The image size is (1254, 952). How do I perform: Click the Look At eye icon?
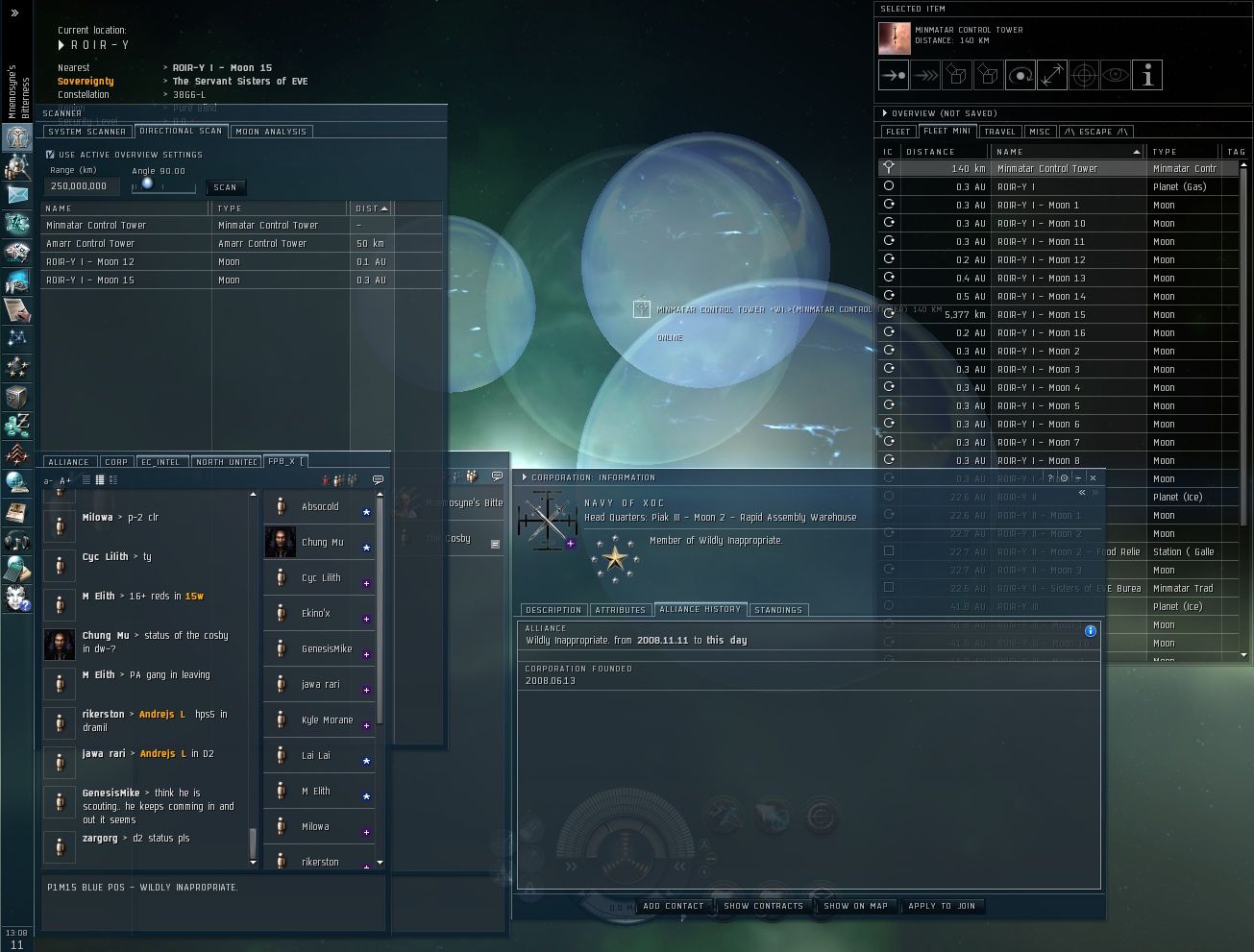1116,75
